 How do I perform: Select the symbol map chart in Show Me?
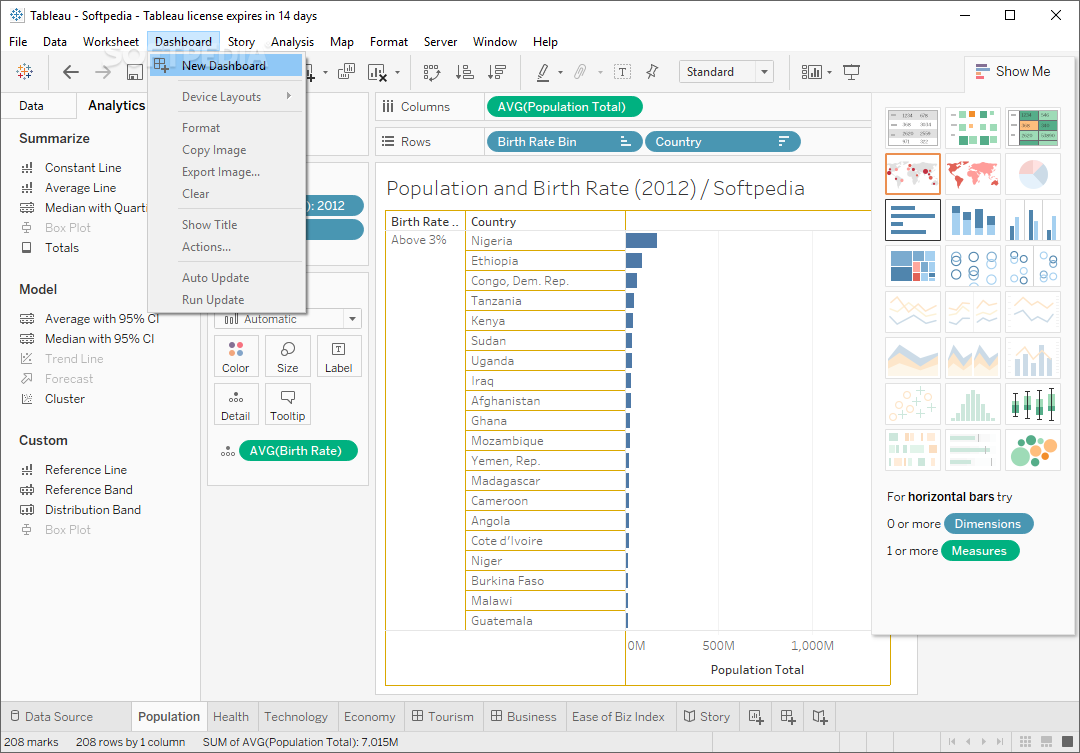[913, 174]
